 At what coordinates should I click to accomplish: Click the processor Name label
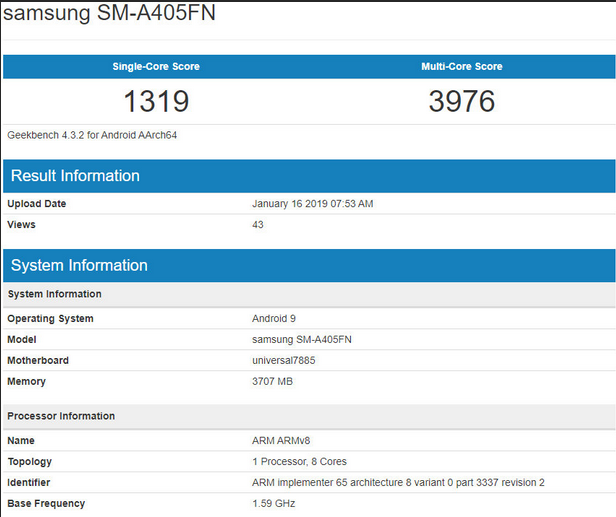tap(21, 441)
